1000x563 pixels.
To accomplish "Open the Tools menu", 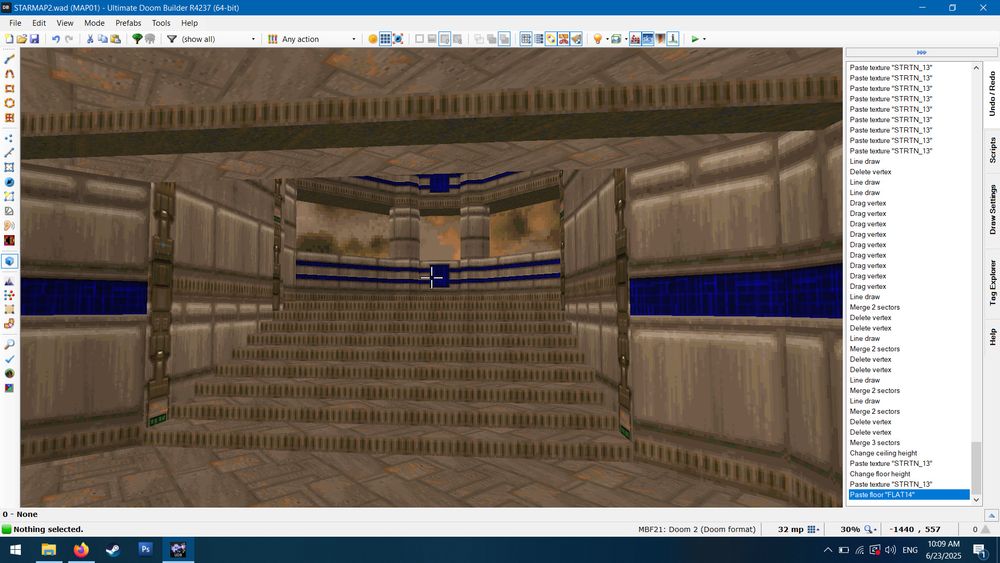I will [161, 22].
